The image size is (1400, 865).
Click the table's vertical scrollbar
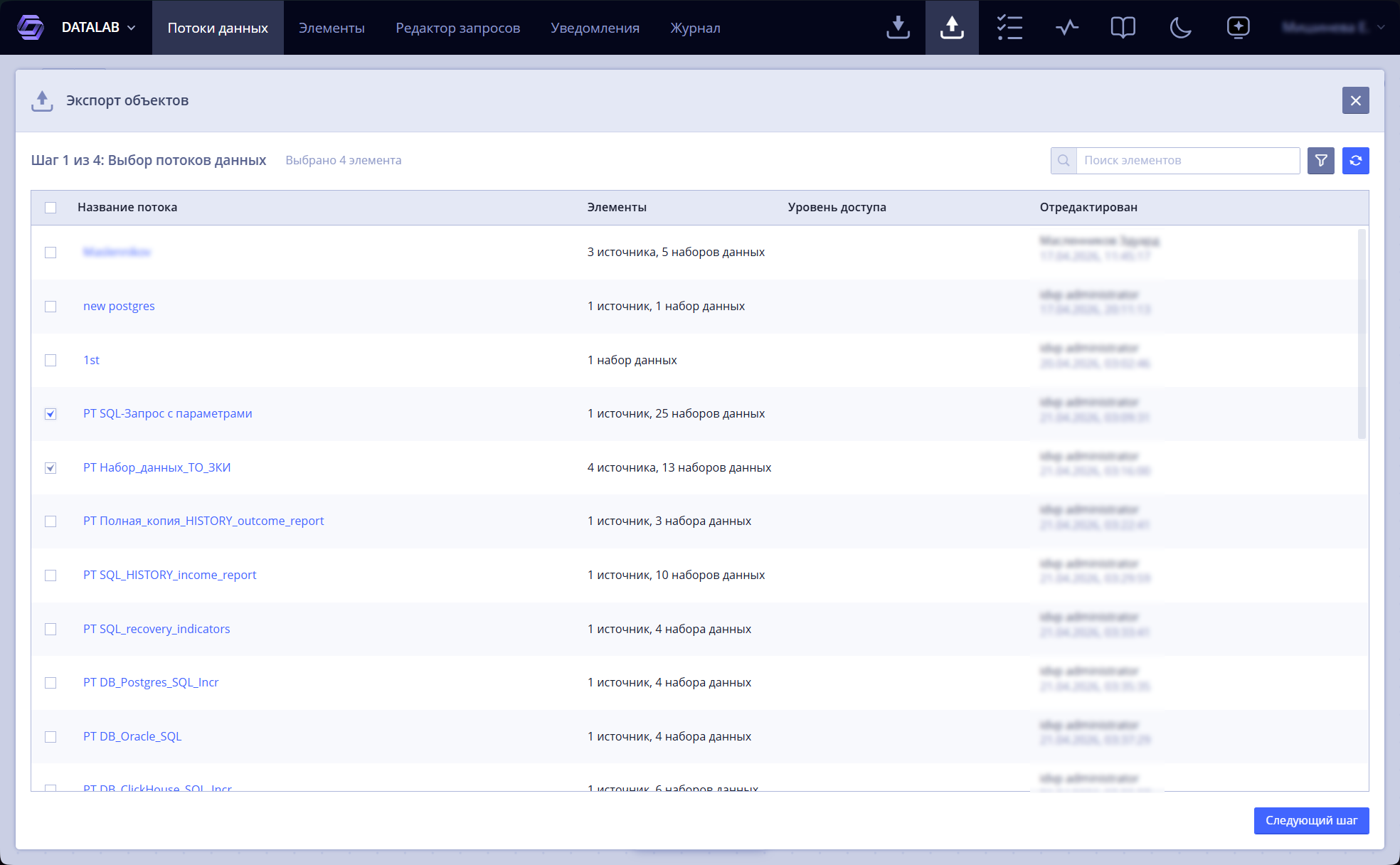(1362, 334)
